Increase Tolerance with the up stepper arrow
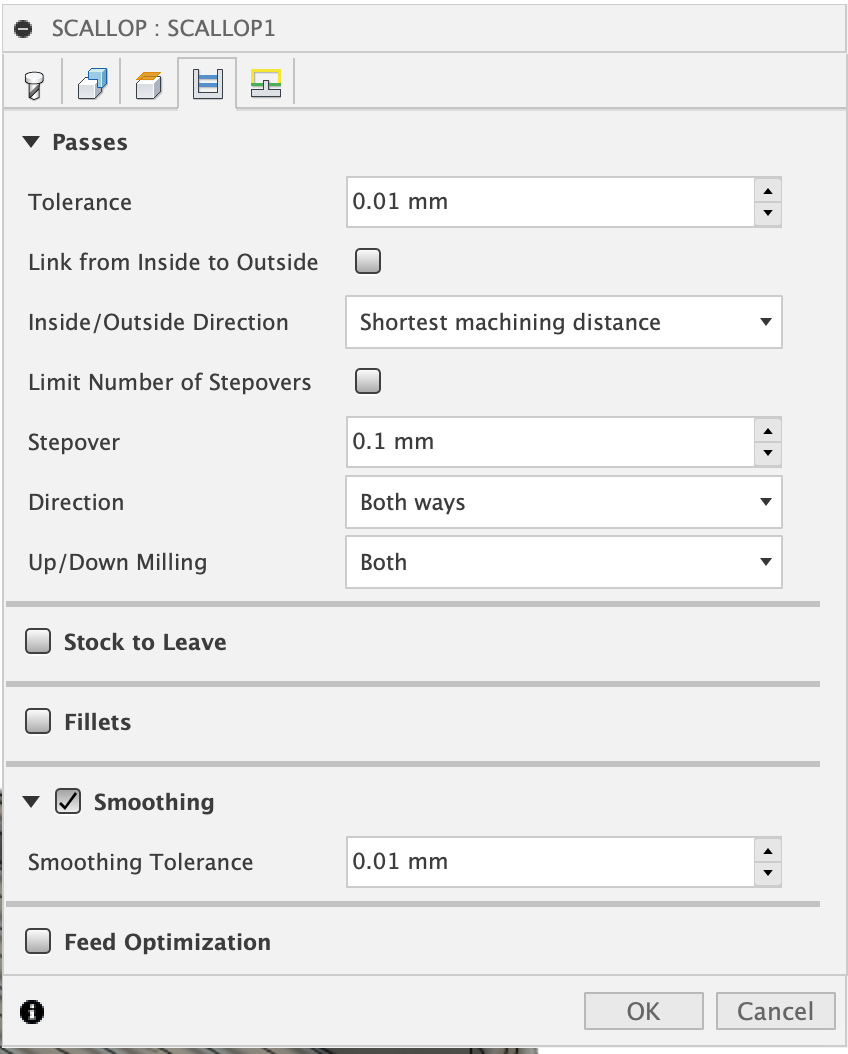This screenshot has height=1054, width=848. pos(767,190)
